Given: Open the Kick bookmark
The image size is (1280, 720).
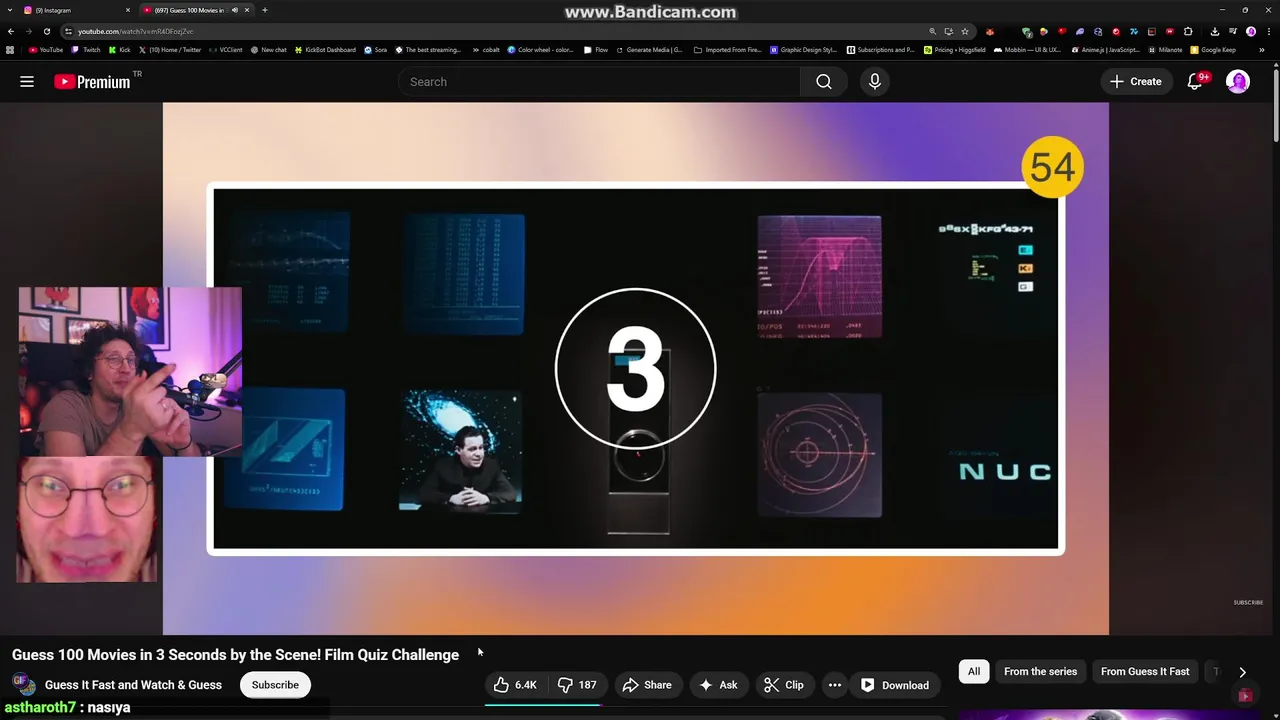Looking at the screenshot, I should click(x=120, y=50).
